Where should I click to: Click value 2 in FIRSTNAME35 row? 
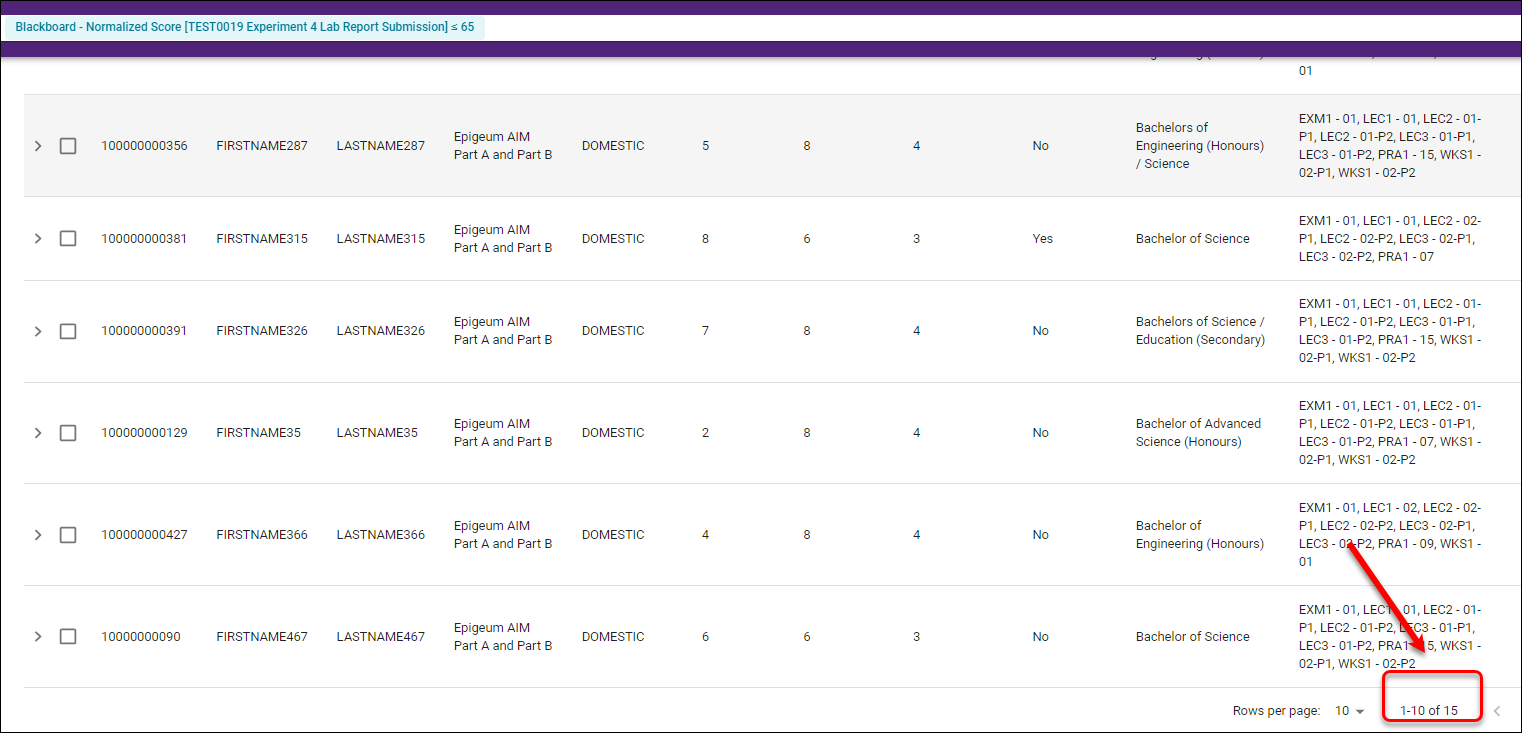(705, 433)
